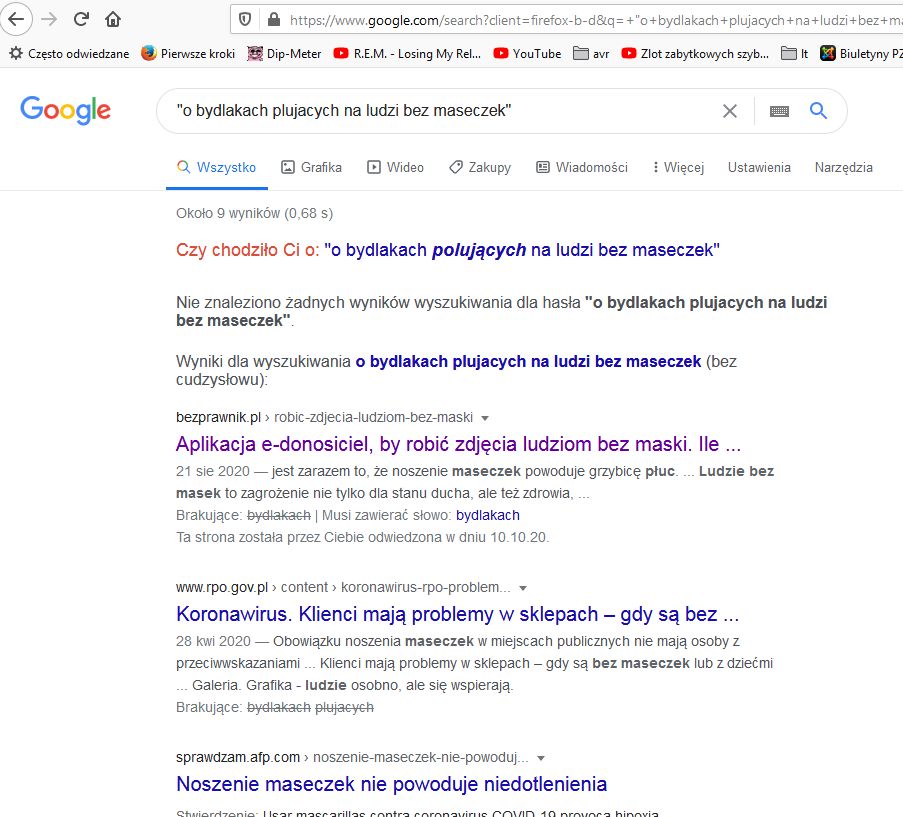This screenshot has width=903, height=817.
Task: Click the Google logo
Action: [x=65, y=110]
